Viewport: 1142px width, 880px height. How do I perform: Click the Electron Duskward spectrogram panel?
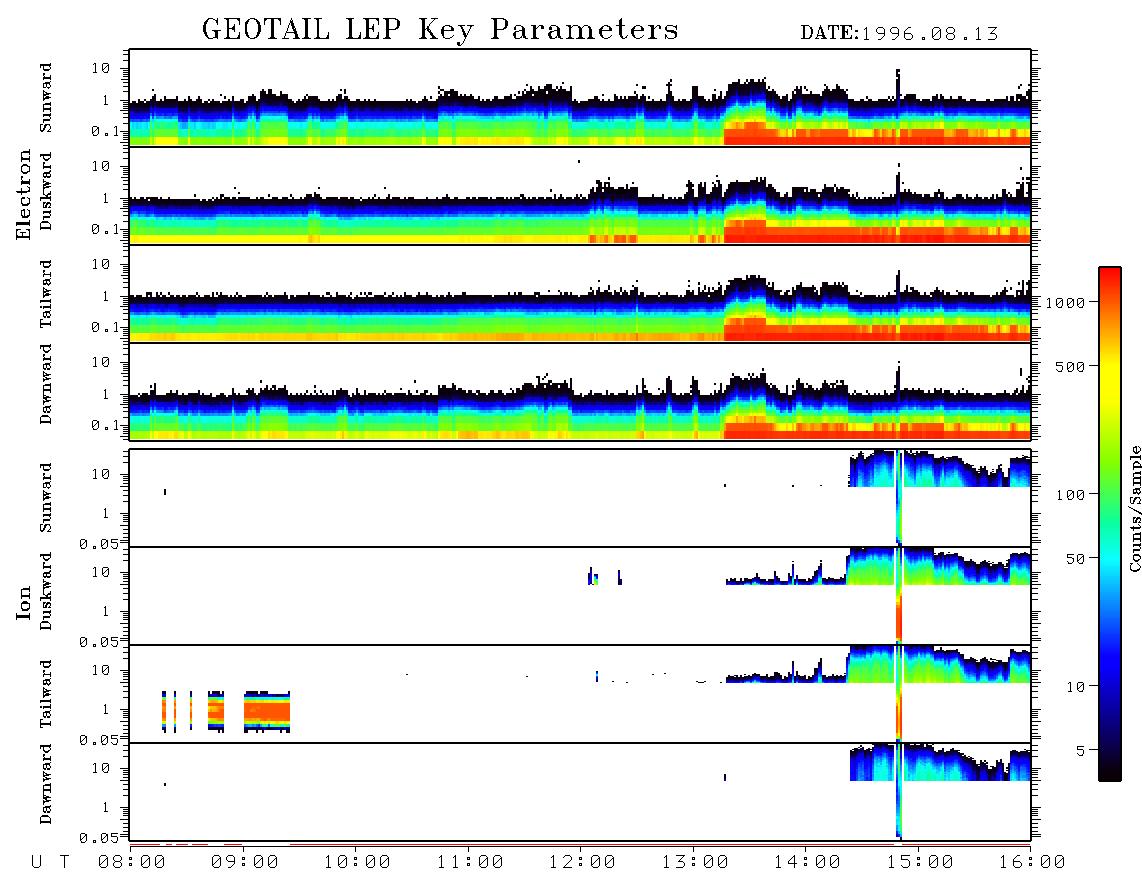pyautogui.click(x=580, y=195)
